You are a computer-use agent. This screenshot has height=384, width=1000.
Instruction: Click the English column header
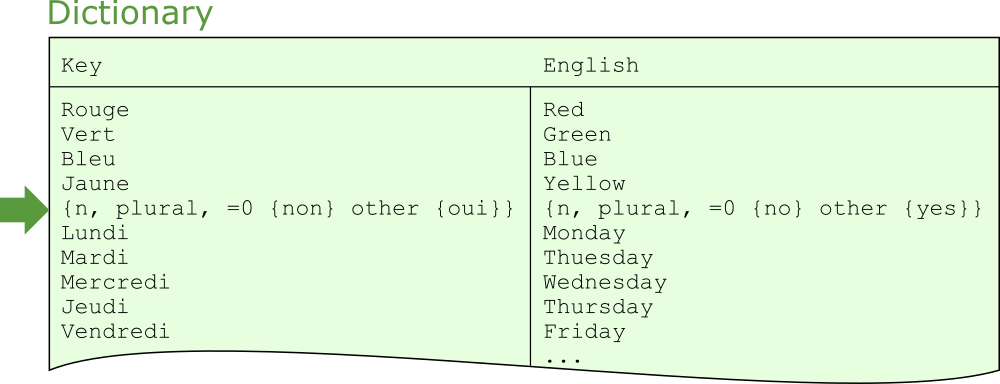591,65
